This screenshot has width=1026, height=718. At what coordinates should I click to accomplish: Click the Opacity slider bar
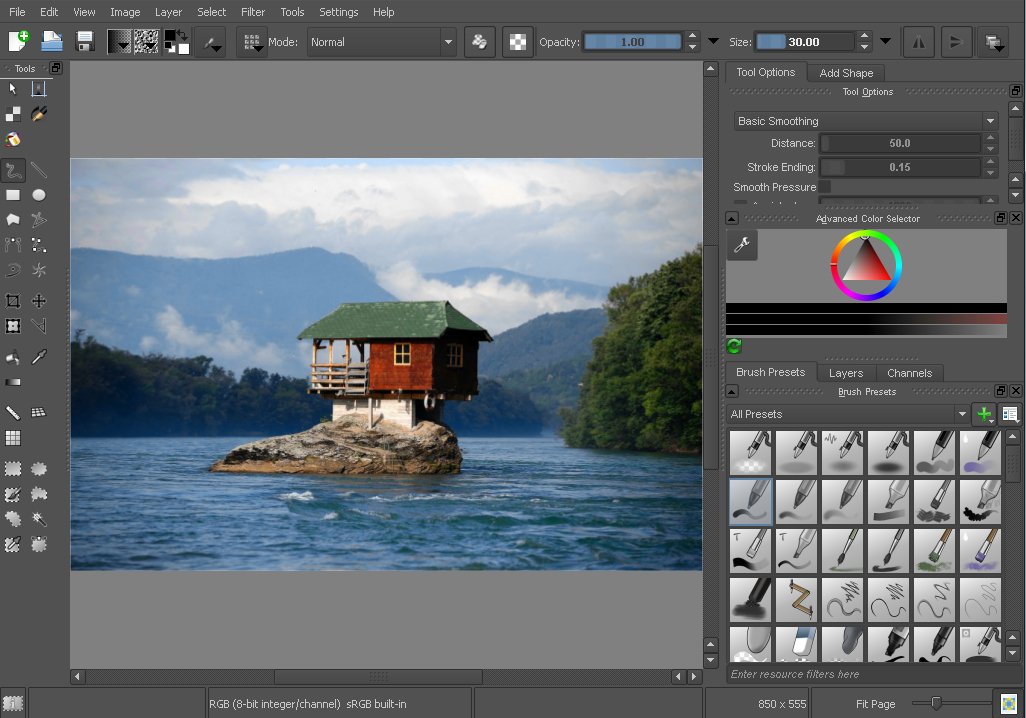coord(631,42)
